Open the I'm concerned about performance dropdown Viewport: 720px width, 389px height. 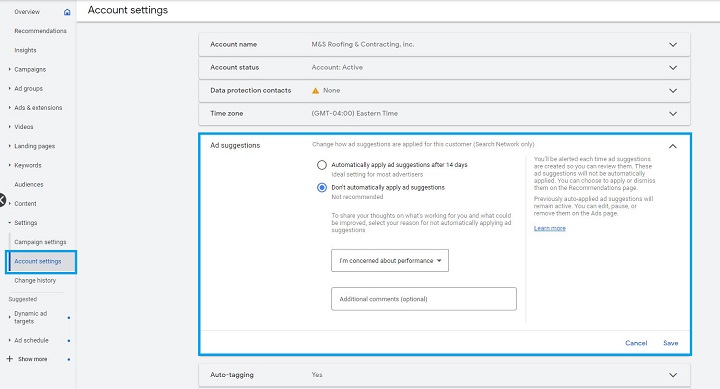click(390, 260)
